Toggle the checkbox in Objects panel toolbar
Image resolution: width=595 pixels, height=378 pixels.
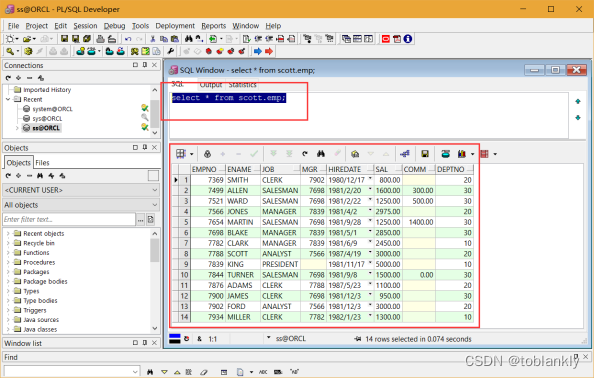(x=153, y=176)
